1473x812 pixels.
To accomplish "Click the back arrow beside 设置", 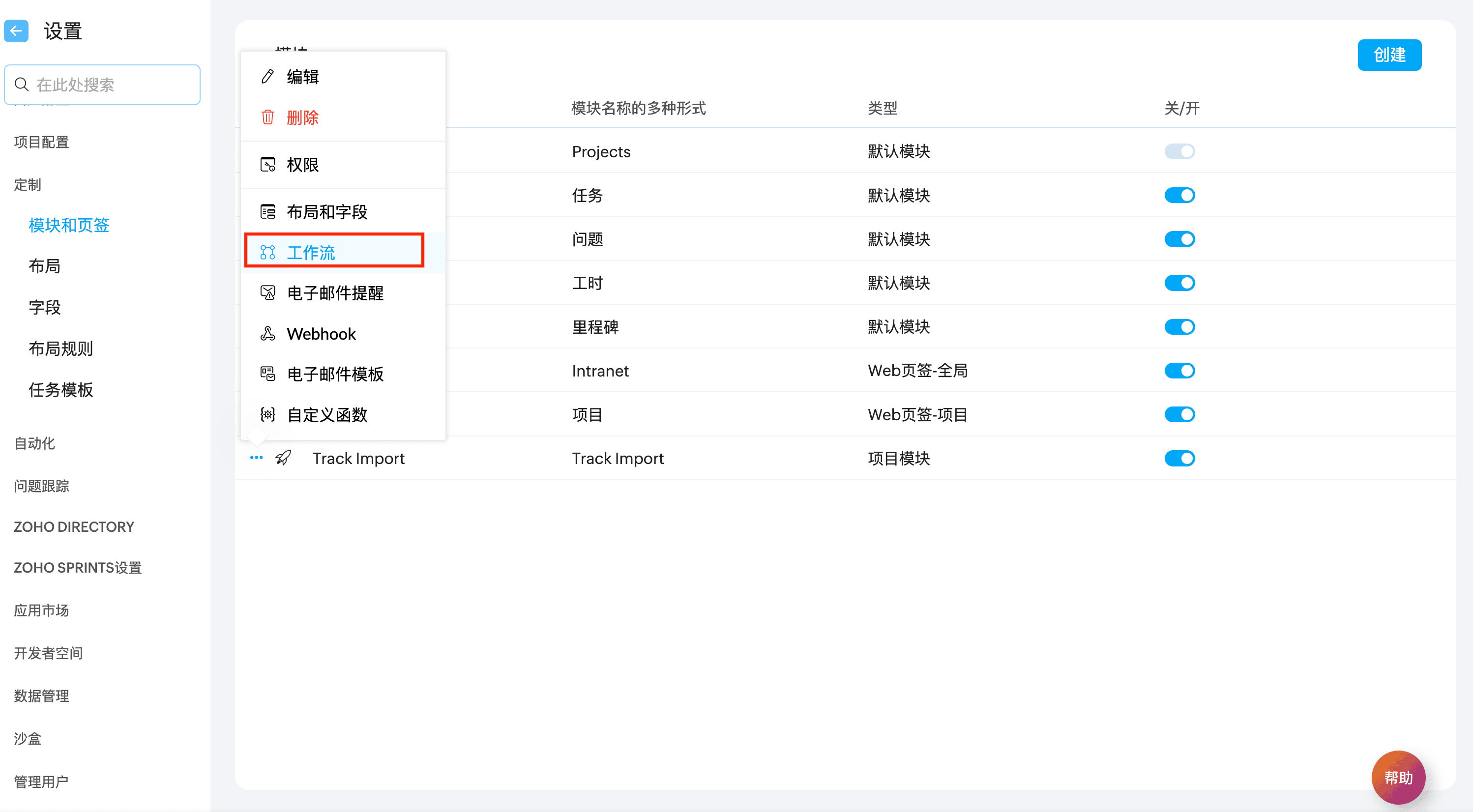I will [16, 31].
